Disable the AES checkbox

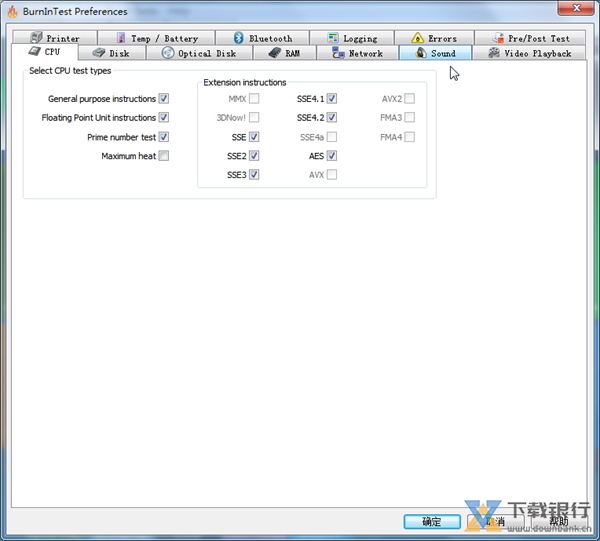coord(332,156)
